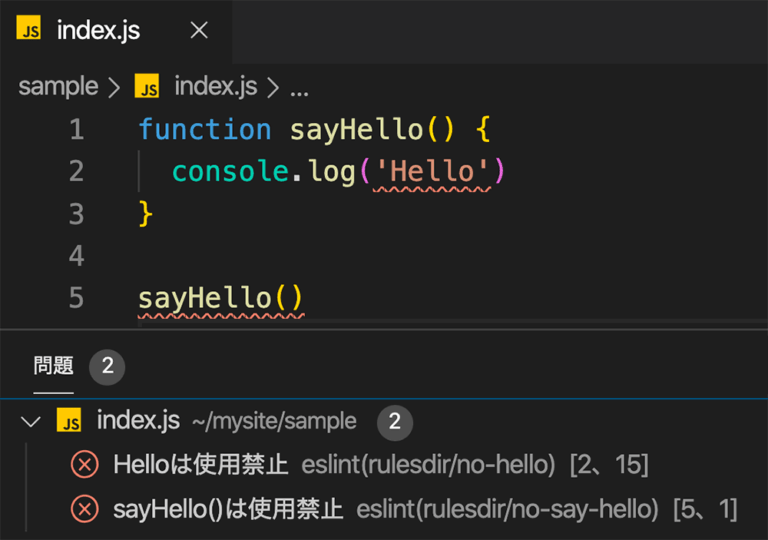This screenshot has width=768, height=540.
Task: Click line number 4 in gutter
Action: (x=76, y=256)
